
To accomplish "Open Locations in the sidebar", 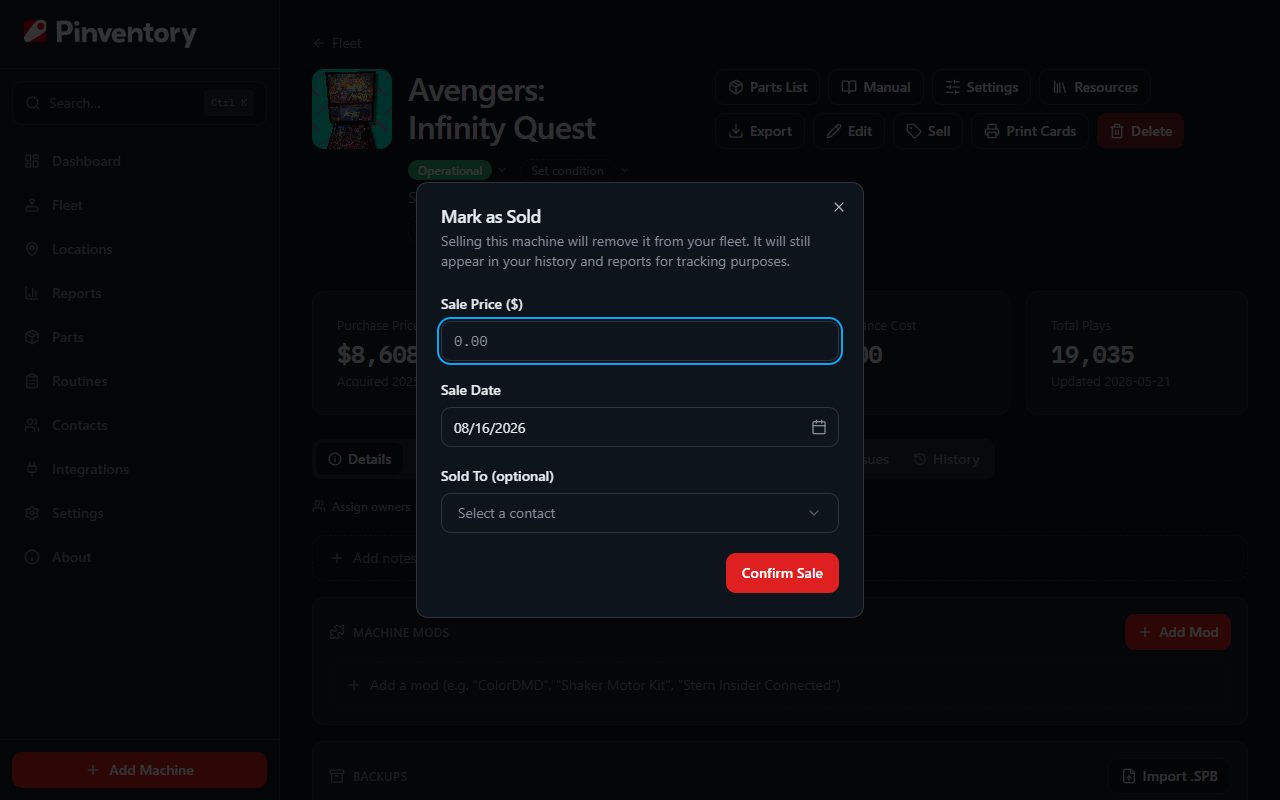I will pos(139,249).
